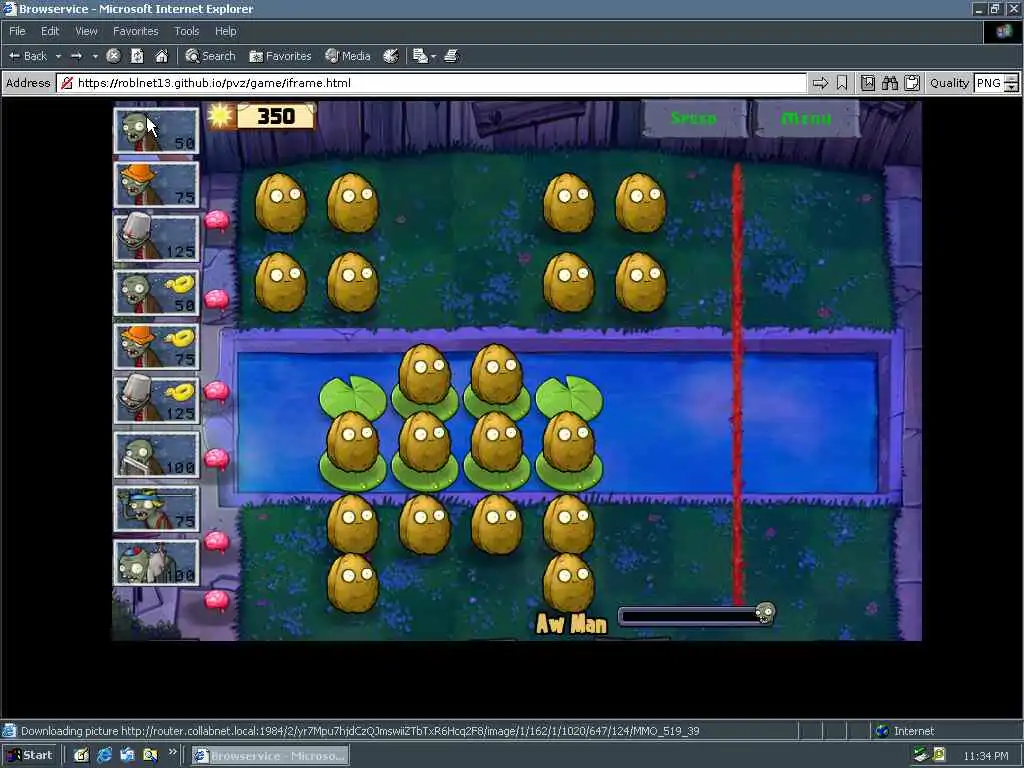
Task: Click the bookmark icon beside the Go arrow
Action: coord(842,83)
